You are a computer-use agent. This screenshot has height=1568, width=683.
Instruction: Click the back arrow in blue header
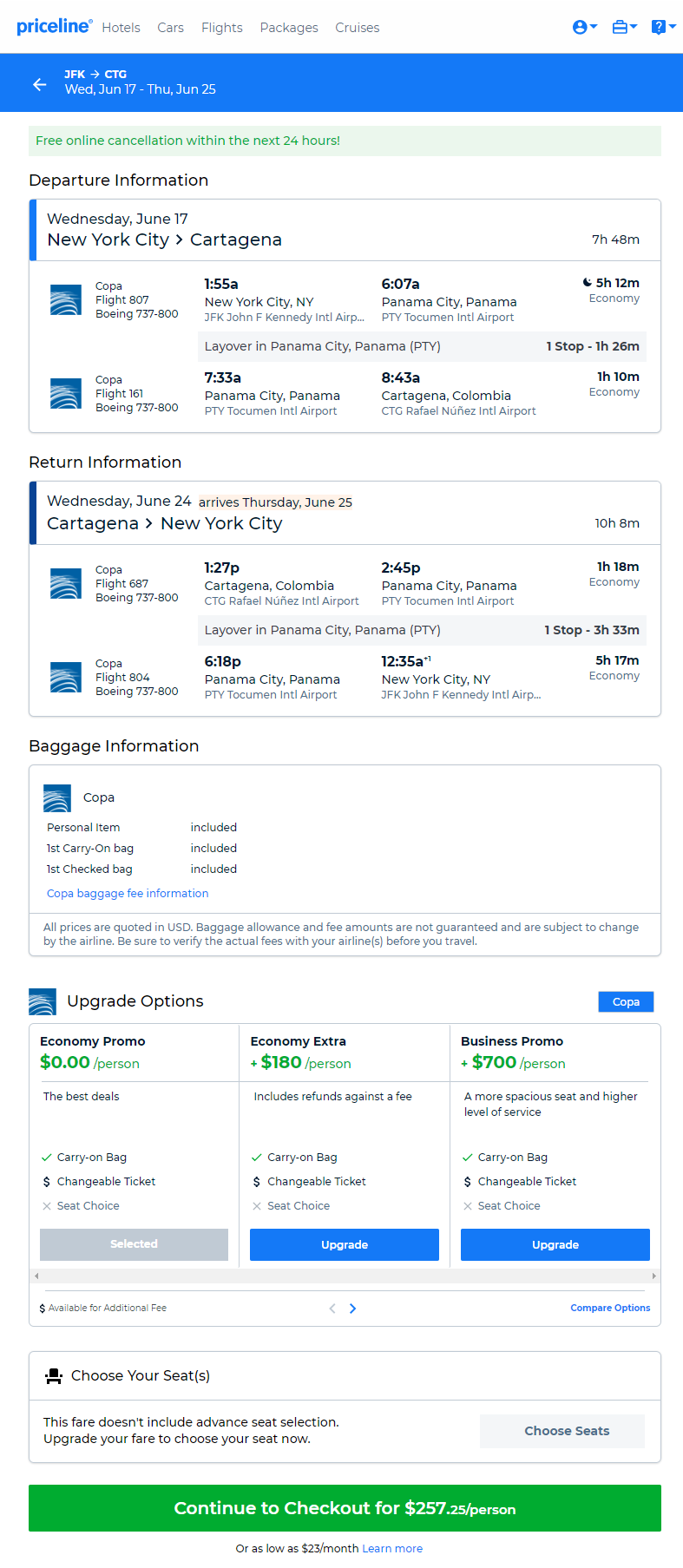click(39, 84)
